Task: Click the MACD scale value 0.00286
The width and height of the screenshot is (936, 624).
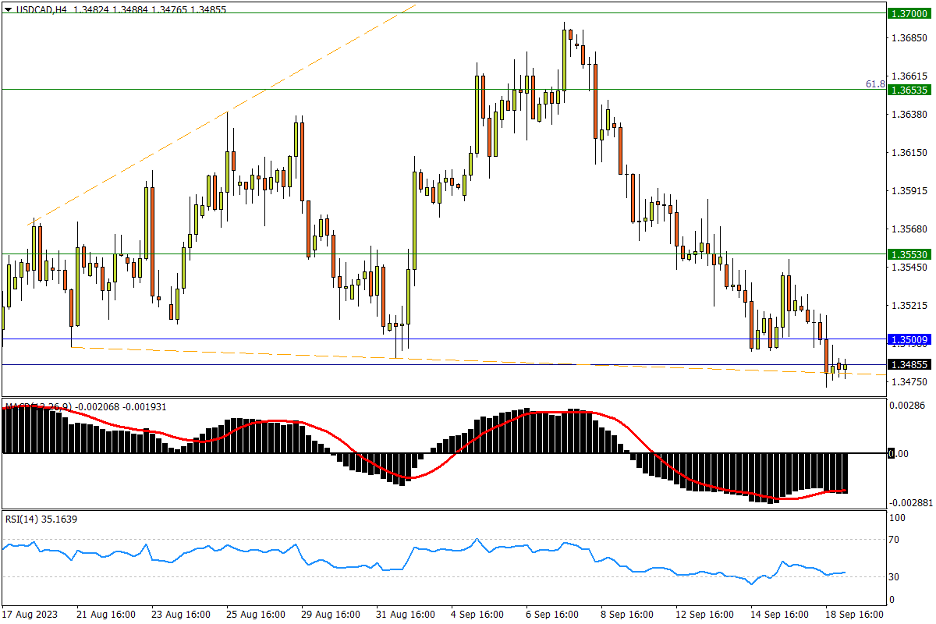Action: coord(907,405)
